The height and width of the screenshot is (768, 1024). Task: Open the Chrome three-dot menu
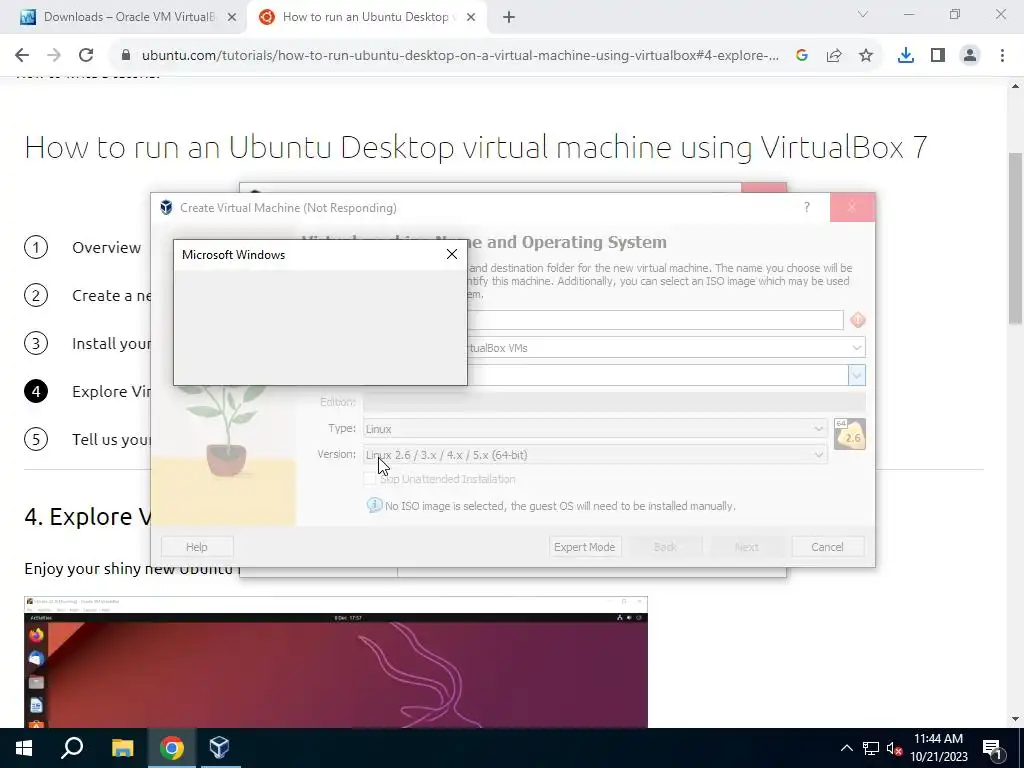click(1002, 56)
